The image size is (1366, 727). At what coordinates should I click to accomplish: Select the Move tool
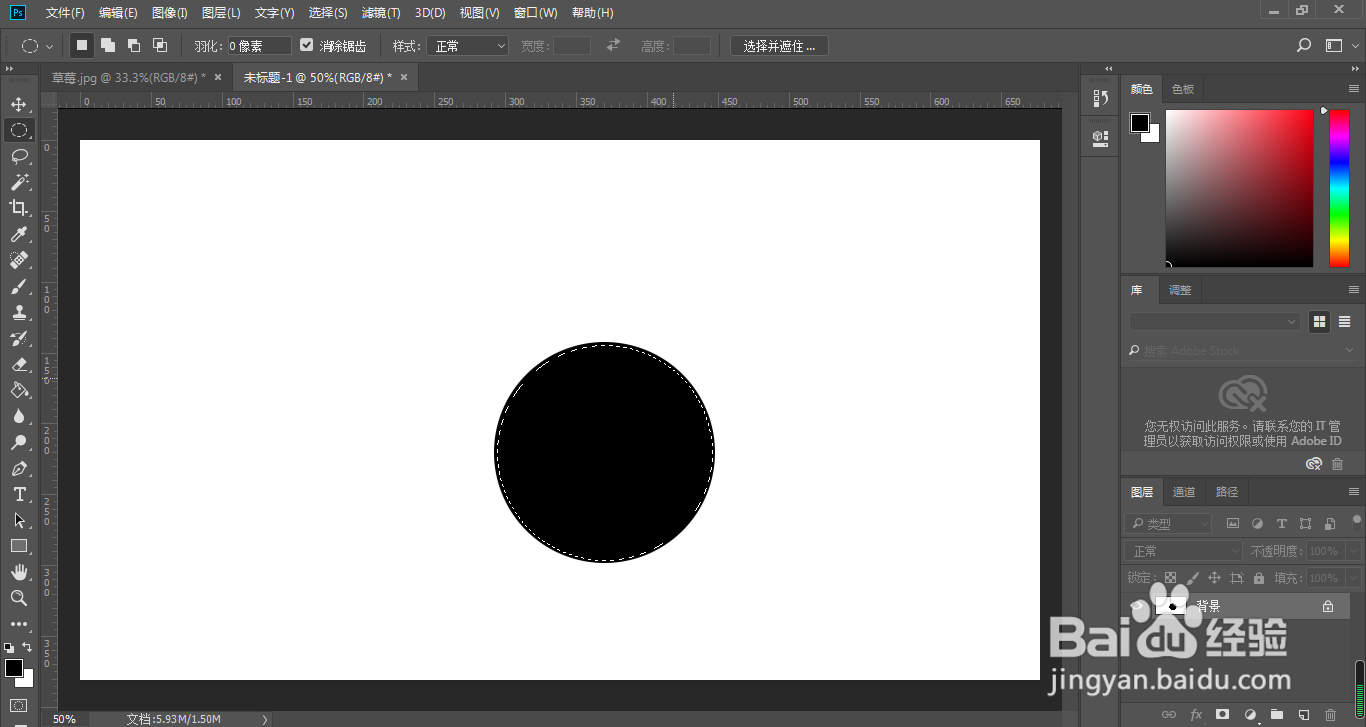click(x=18, y=104)
